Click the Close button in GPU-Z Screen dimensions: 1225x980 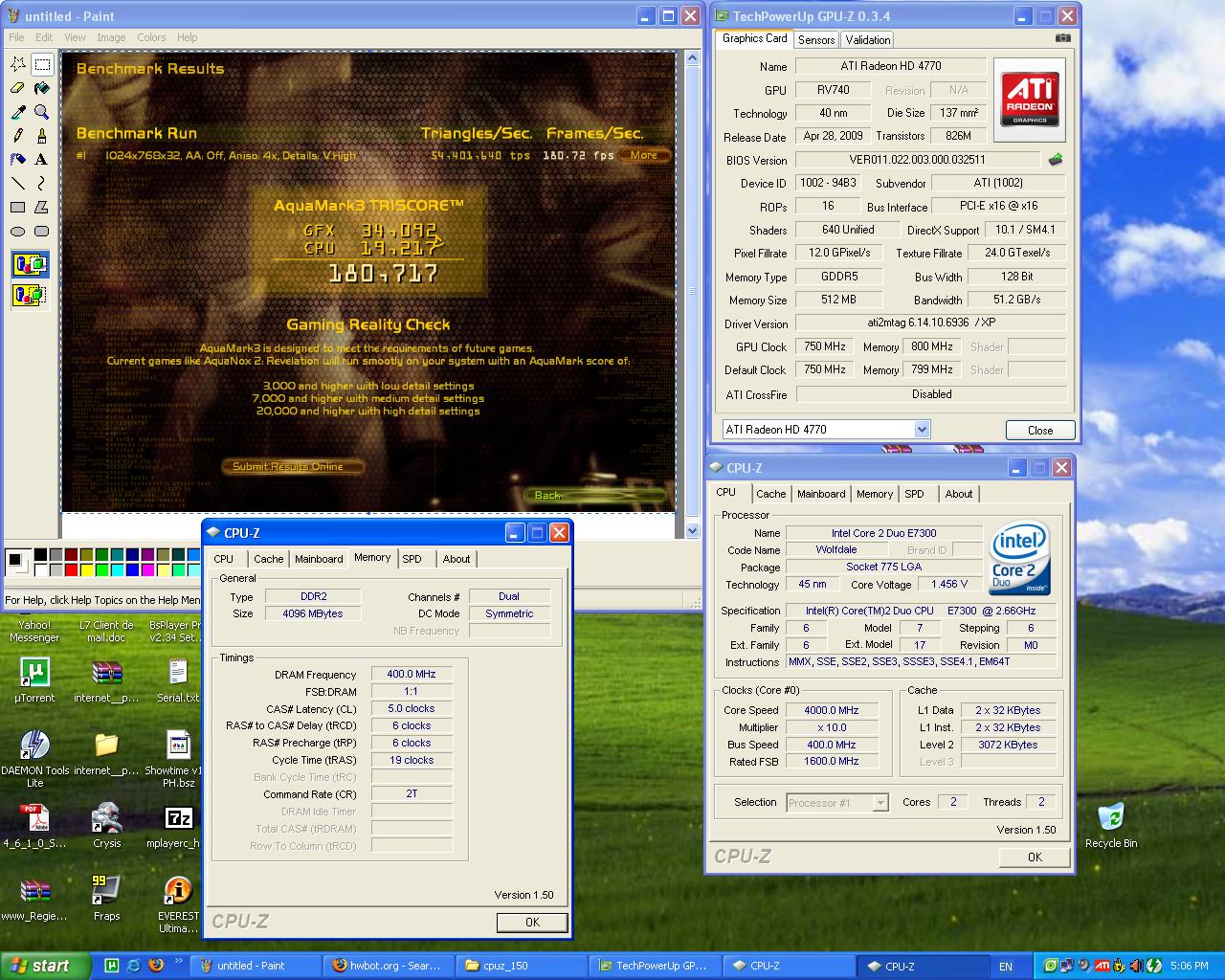(1040, 430)
